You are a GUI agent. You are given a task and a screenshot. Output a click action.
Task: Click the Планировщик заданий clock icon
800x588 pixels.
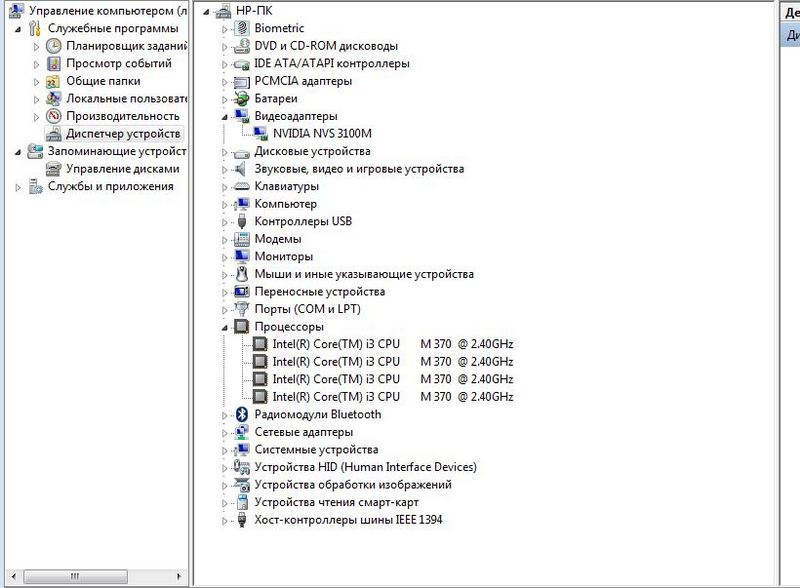coord(54,46)
